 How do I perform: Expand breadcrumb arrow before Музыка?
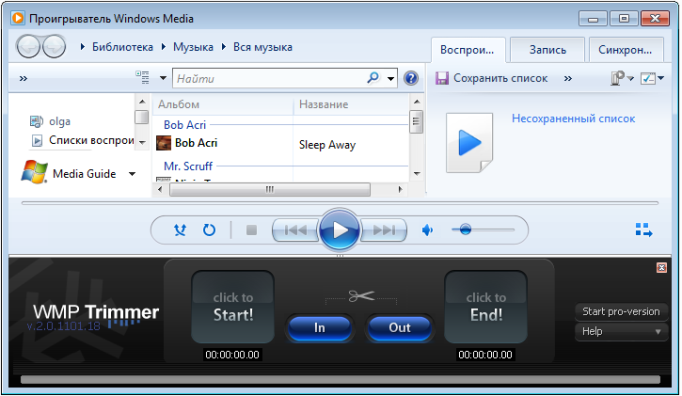[164, 47]
